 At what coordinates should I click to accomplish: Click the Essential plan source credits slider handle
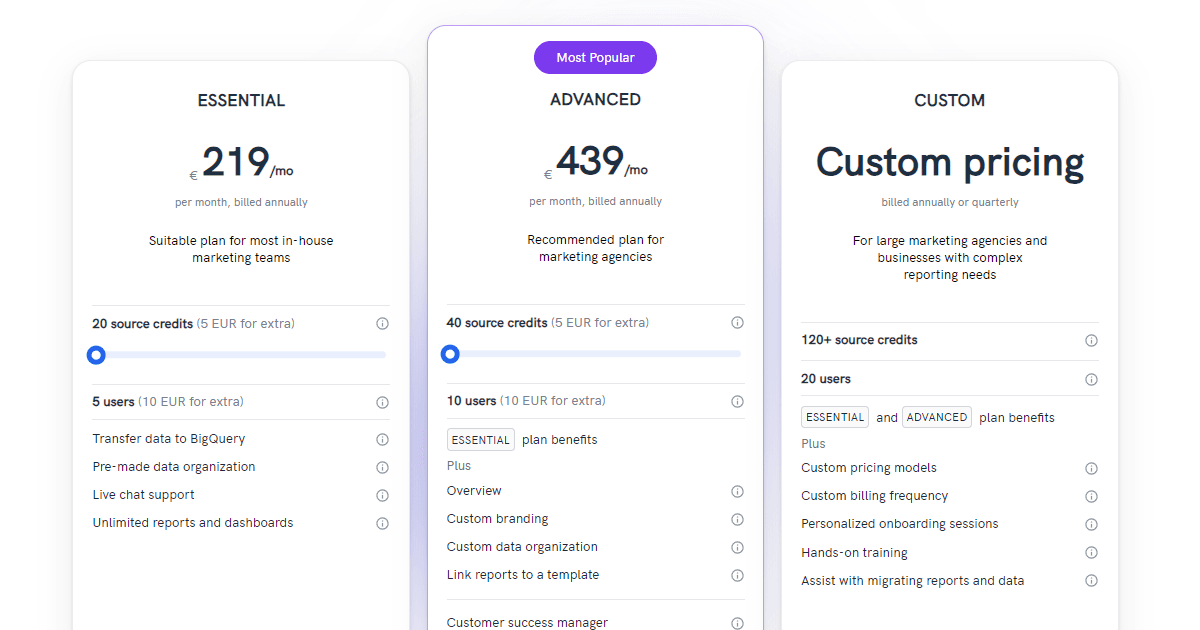96,355
